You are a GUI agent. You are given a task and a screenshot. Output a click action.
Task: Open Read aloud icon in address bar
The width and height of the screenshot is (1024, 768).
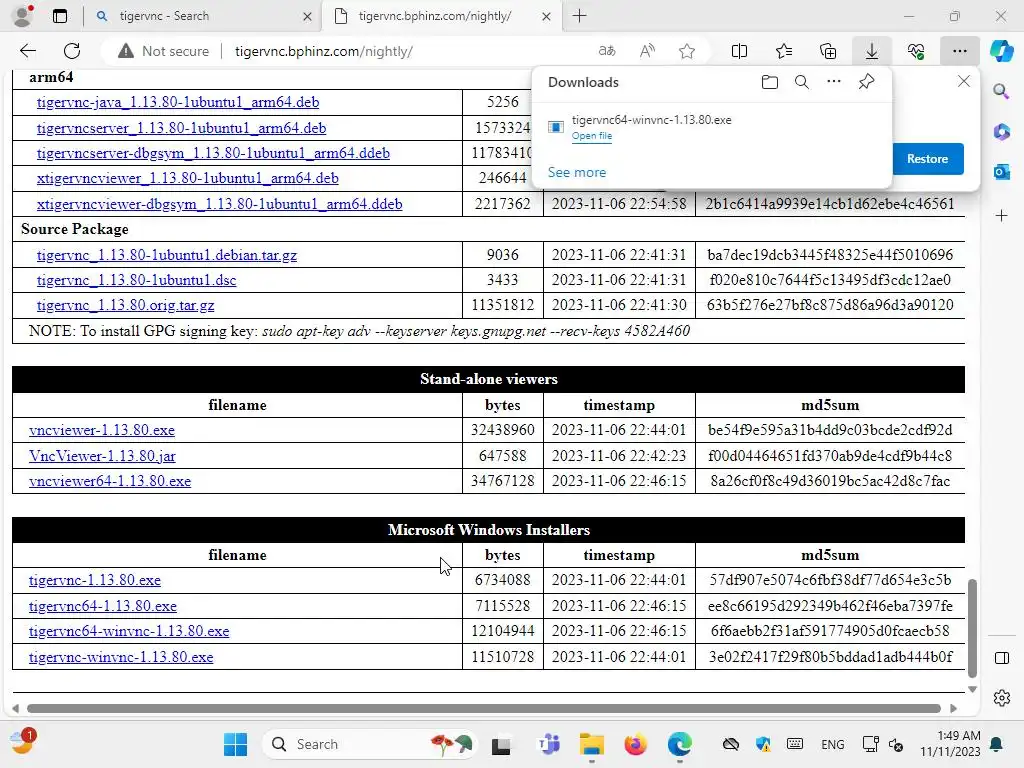(647, 51)
